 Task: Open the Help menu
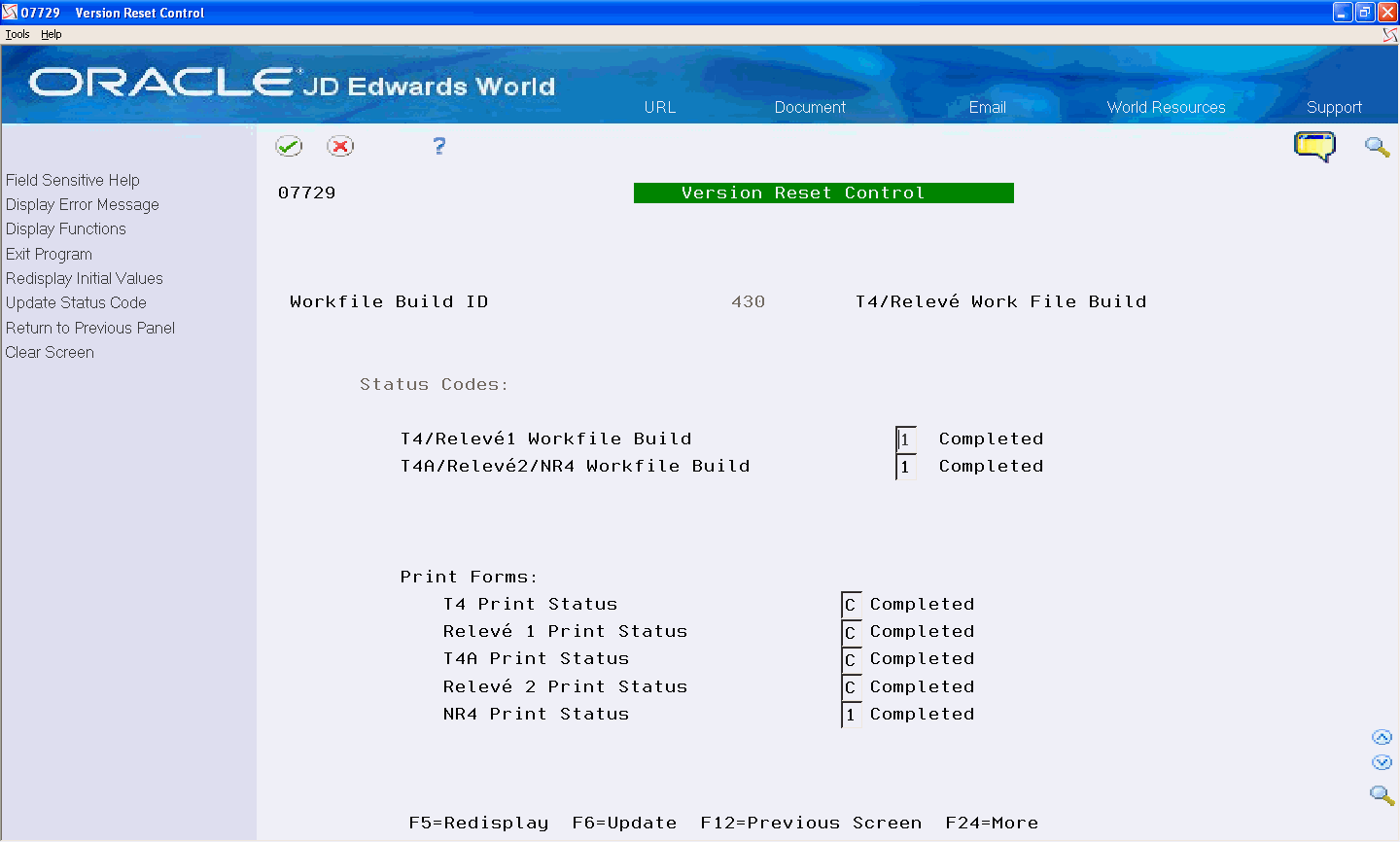tap(51, 33)
